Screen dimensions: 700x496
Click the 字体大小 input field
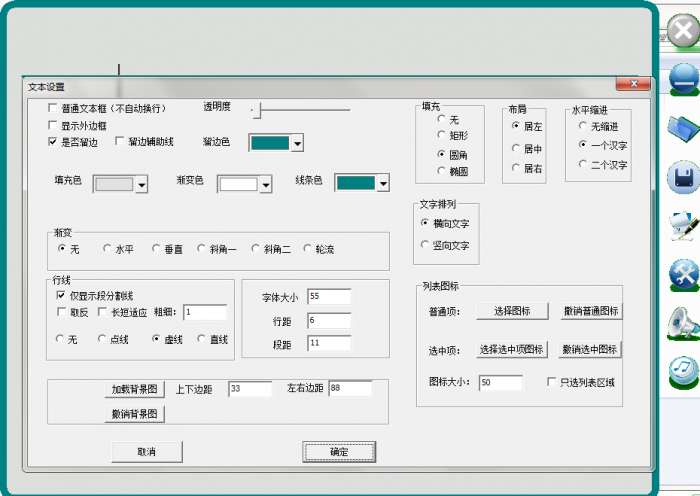(329, 297)
